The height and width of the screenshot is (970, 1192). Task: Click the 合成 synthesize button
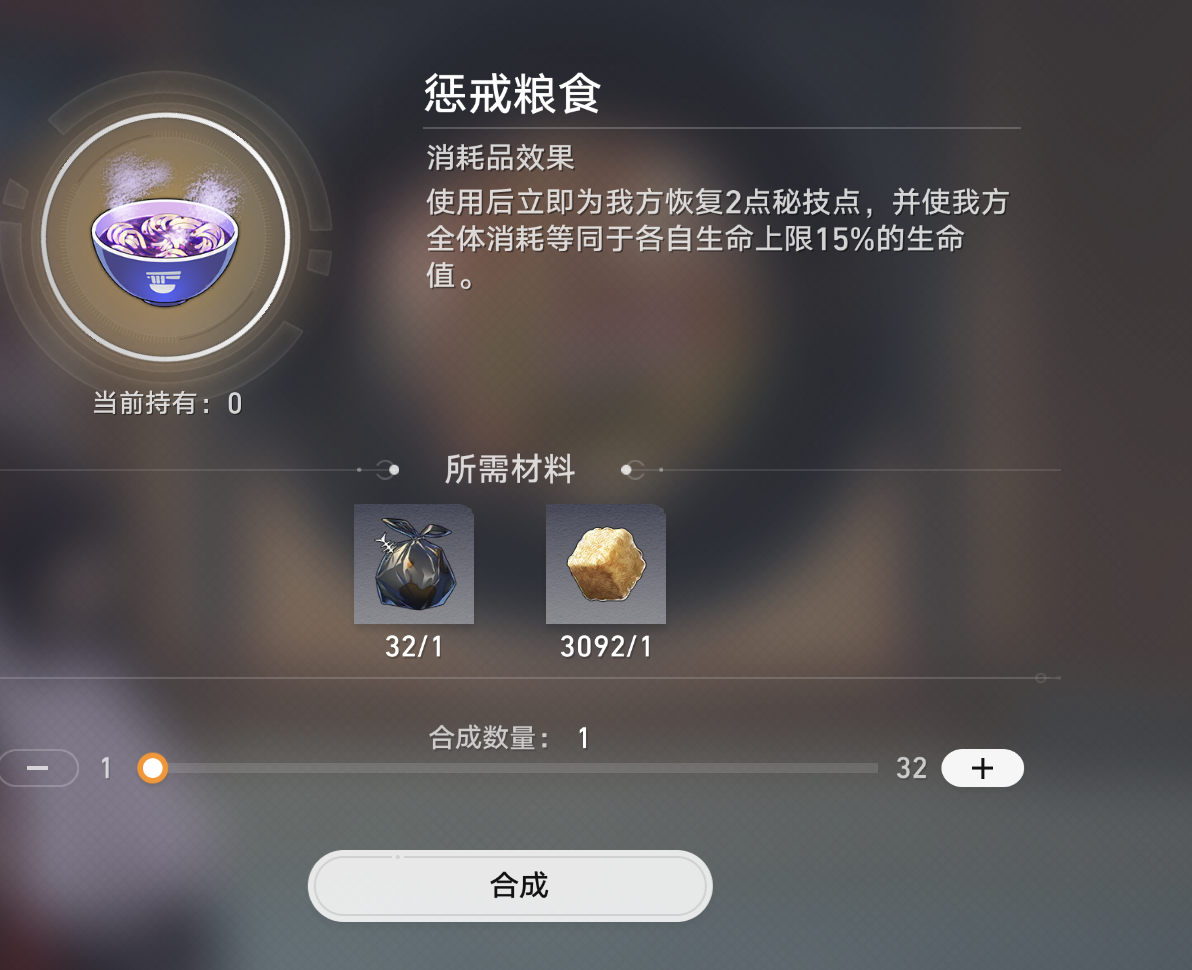(510, 886)
